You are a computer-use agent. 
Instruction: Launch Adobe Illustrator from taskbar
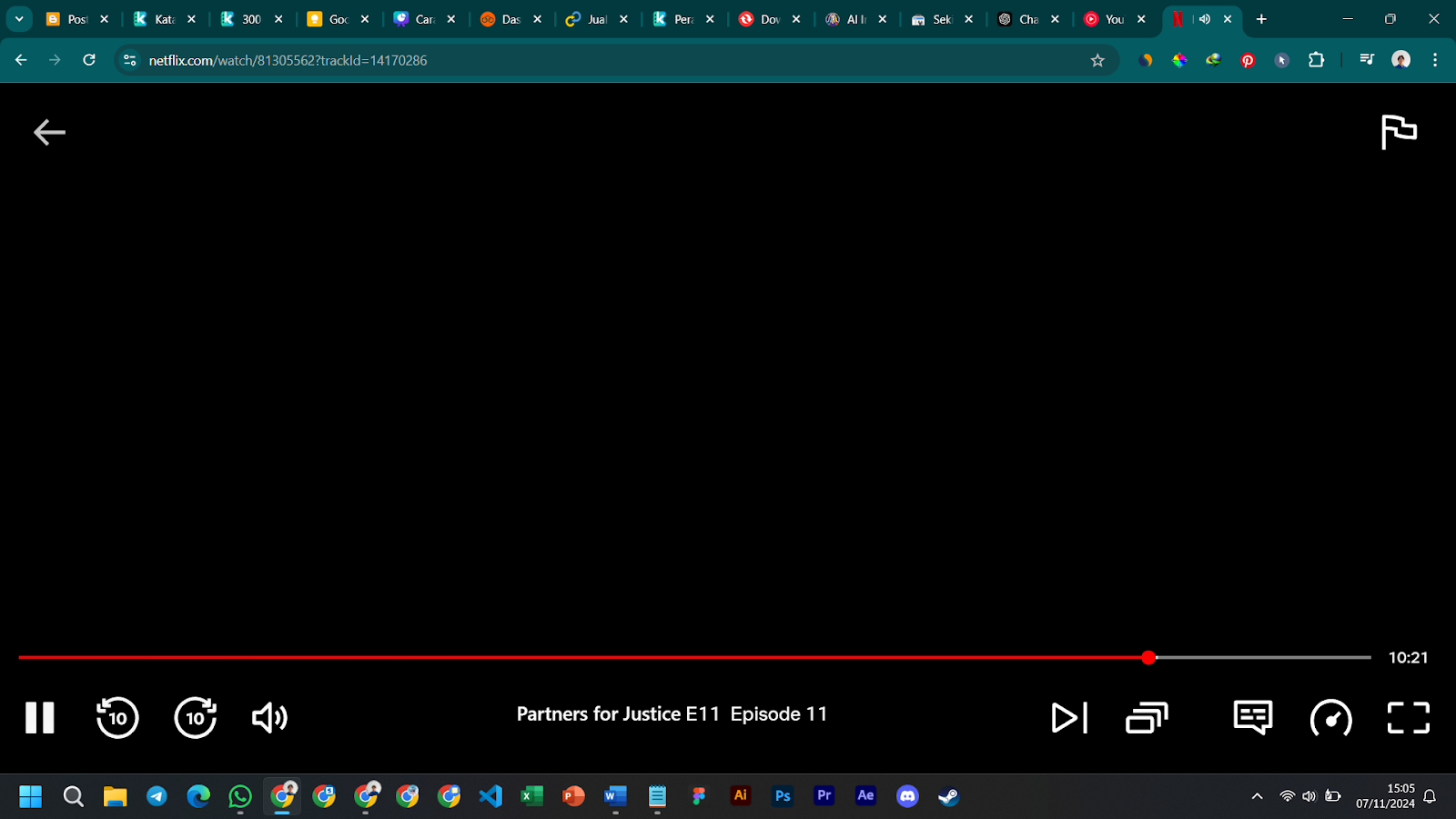coord(741,796)
